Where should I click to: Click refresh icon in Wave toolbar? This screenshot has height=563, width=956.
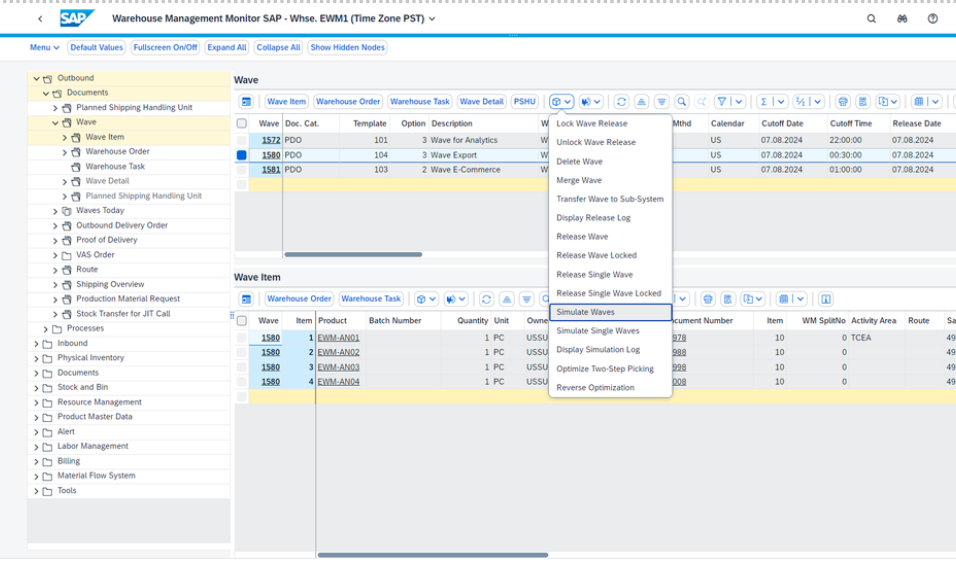tap(621, 102)
